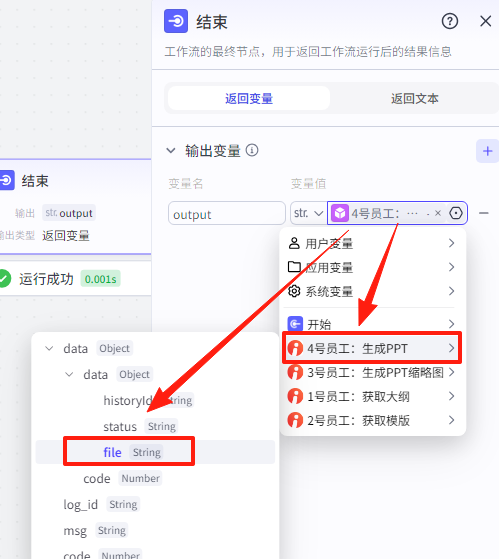Click chevron arrow on 系统变量 row

(x=451, y=291)
